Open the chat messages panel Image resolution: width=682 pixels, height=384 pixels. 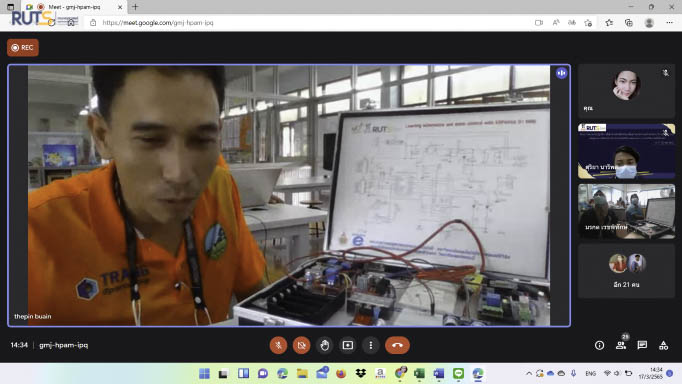642,345
